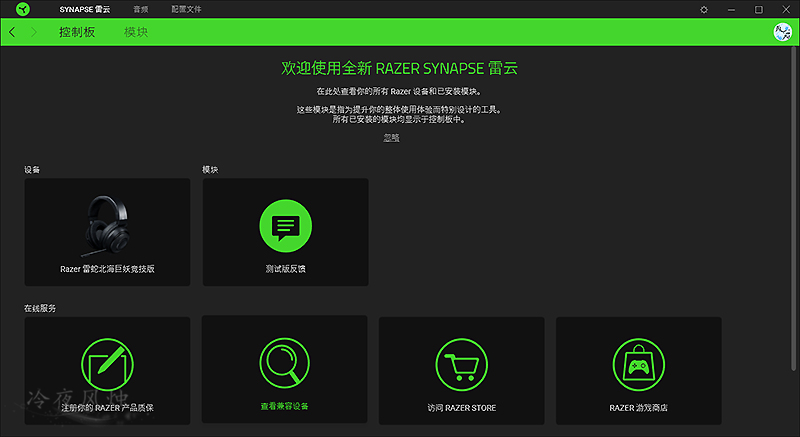Open the user profile avatar

(x=783, y=32)
